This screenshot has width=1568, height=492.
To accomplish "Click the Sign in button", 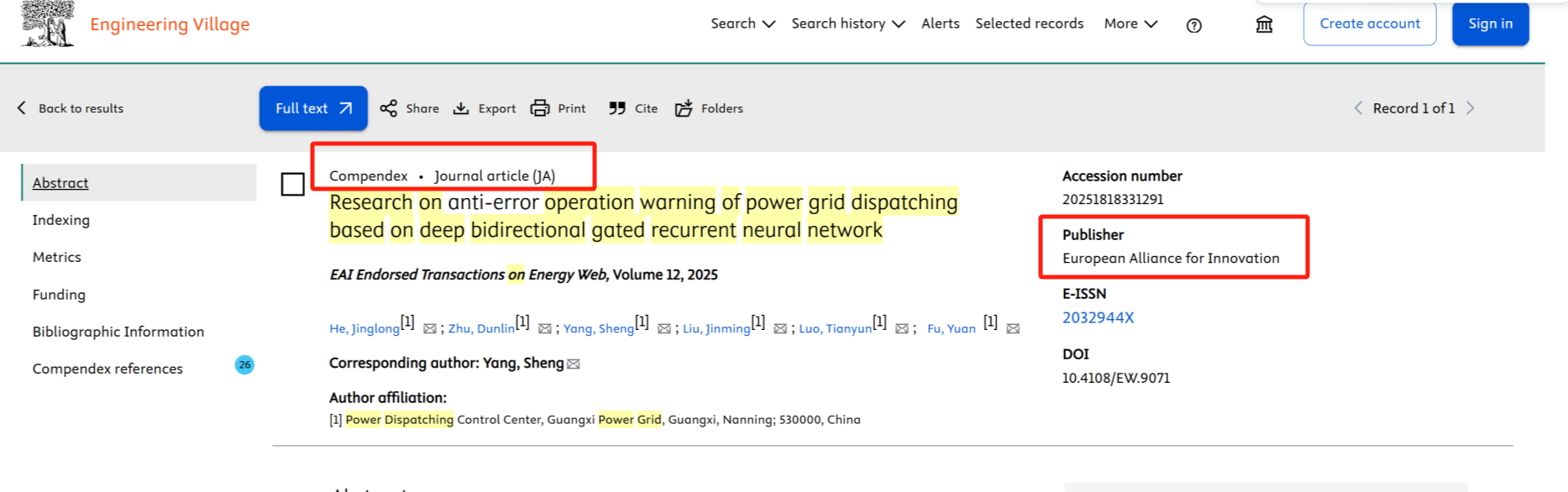I will click(x=1491, y=24).
